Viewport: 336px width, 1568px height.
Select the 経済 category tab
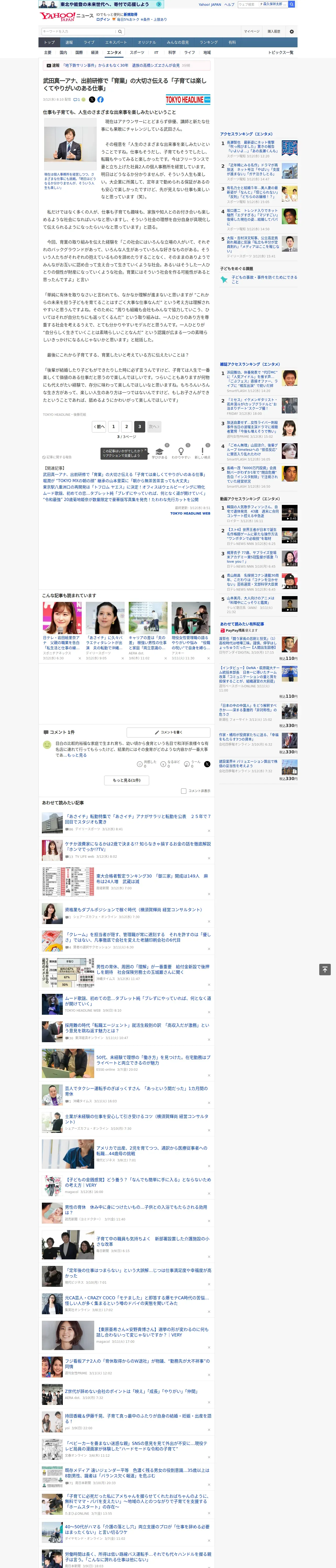94,52
